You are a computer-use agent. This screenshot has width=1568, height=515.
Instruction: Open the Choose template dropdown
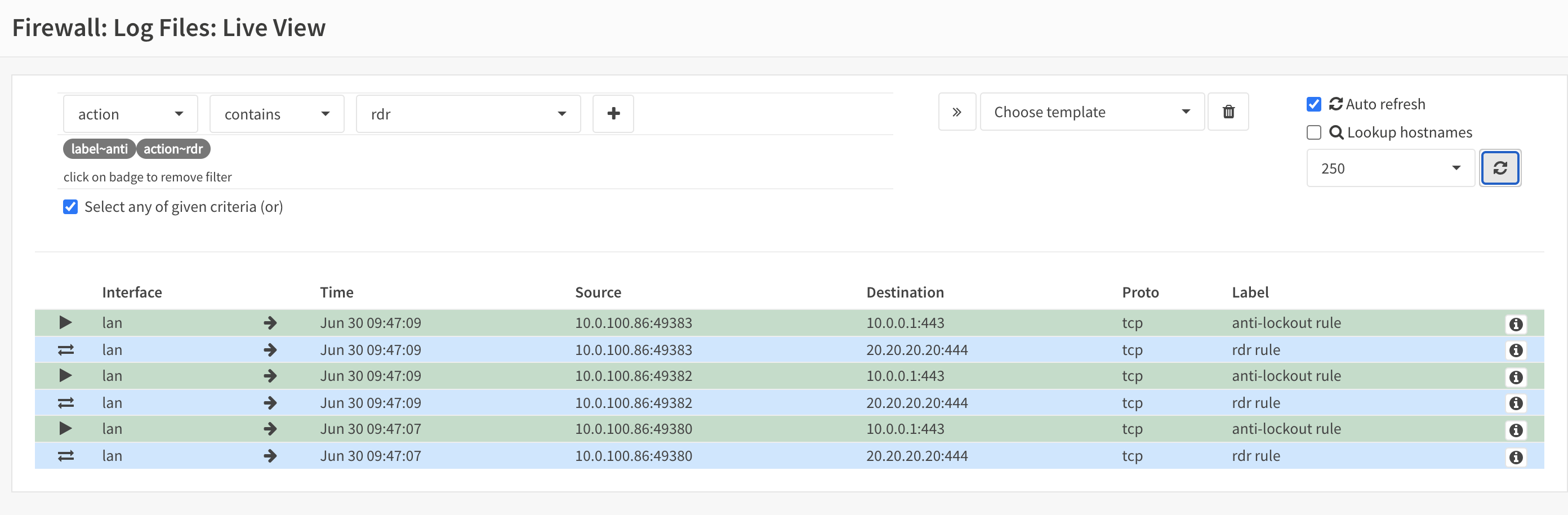tap(1092, 112)
